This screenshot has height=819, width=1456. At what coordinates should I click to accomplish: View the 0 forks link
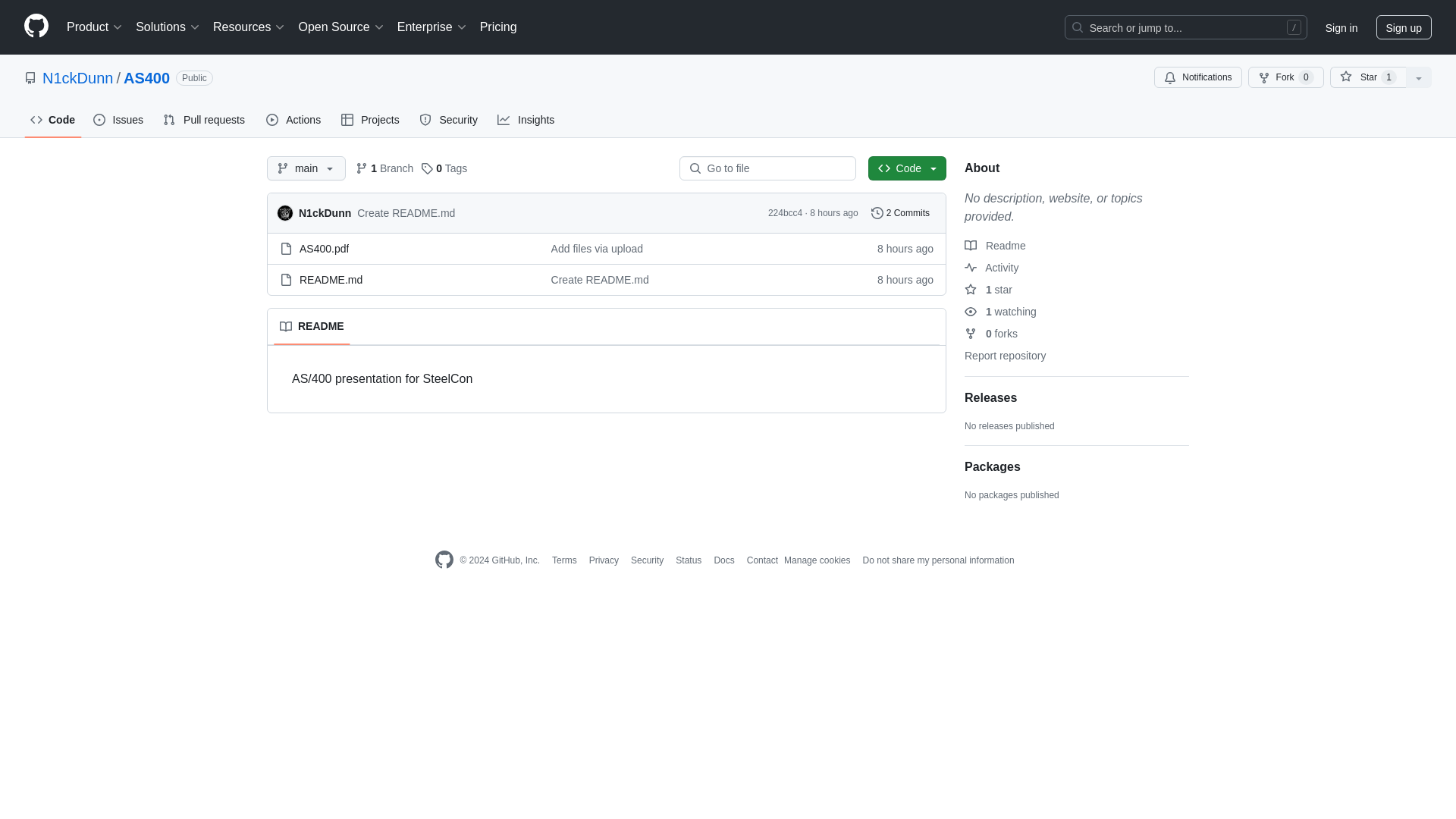(991, 334)
